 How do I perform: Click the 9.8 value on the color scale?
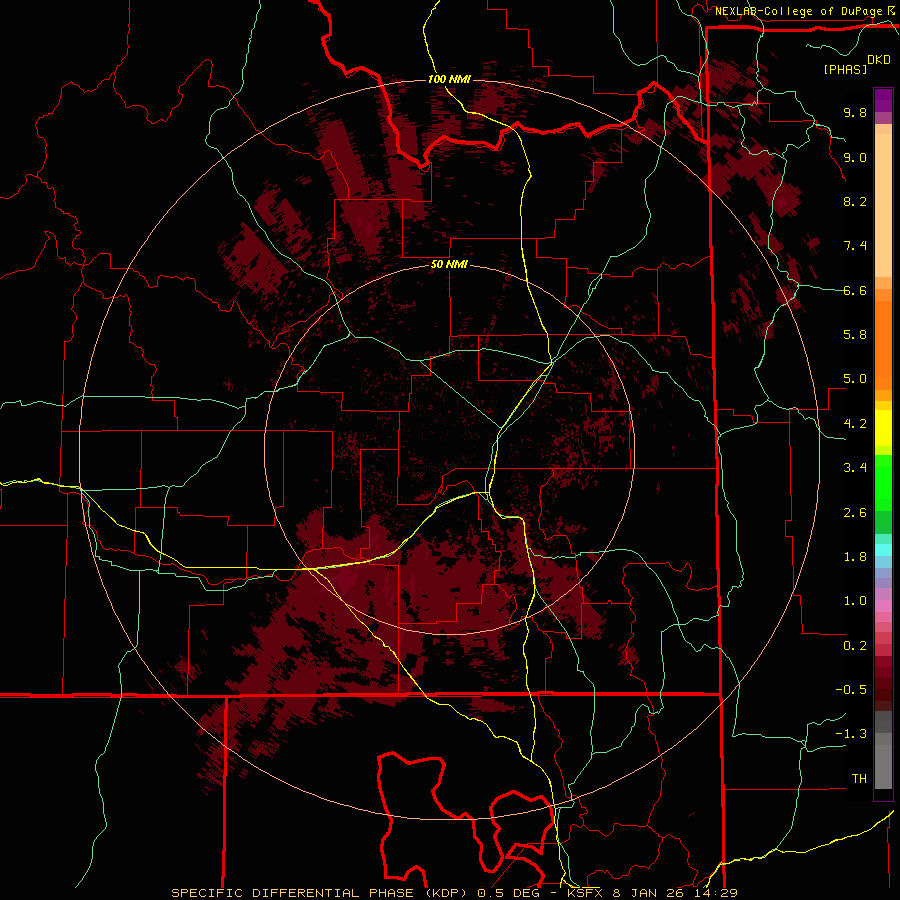(x=855, y=112)
